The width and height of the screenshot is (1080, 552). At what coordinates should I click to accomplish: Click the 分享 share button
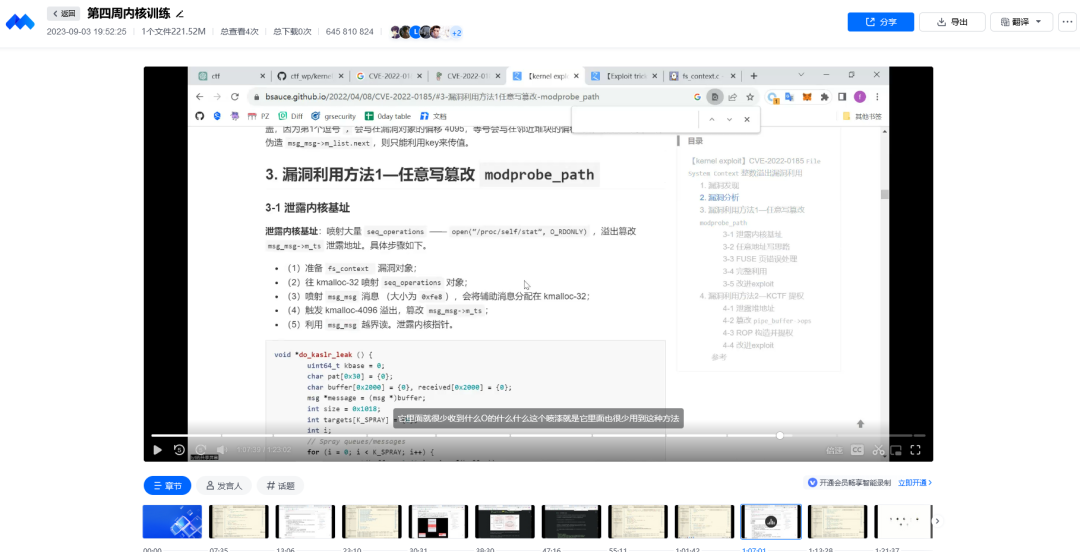880,22
